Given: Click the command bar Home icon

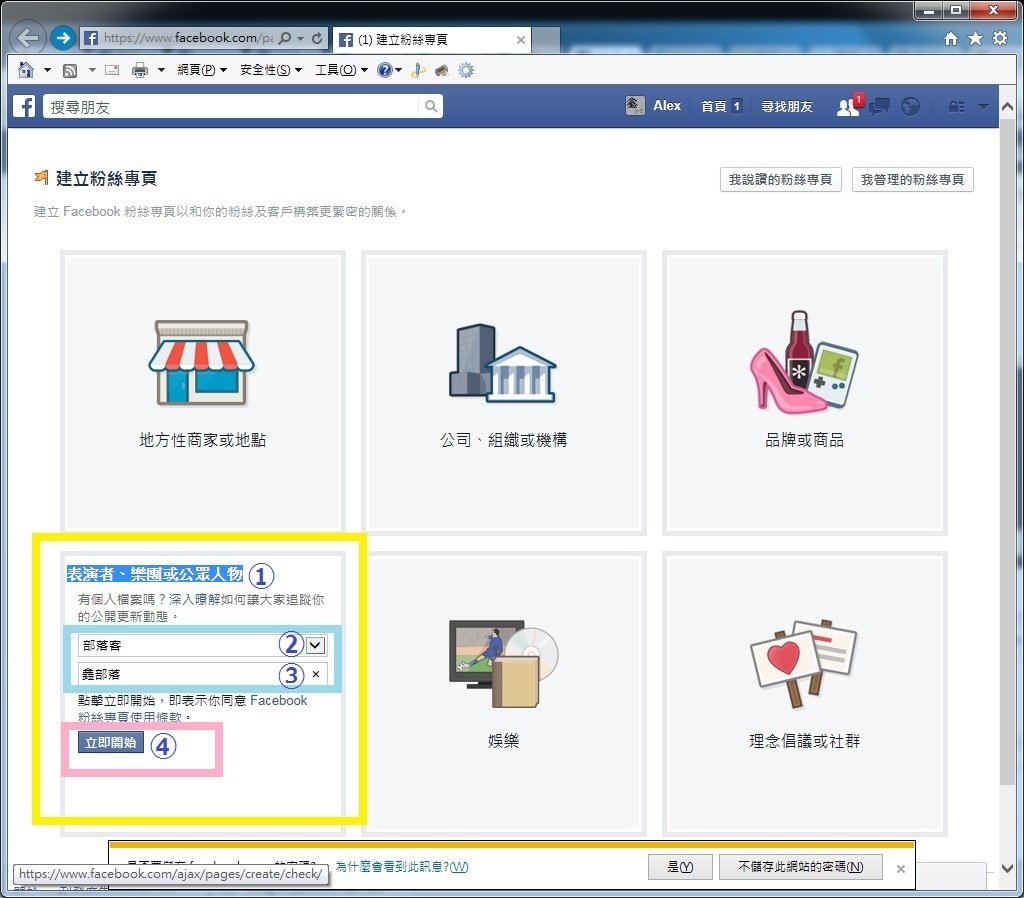Looking at the screenshot, I should 26,70.
